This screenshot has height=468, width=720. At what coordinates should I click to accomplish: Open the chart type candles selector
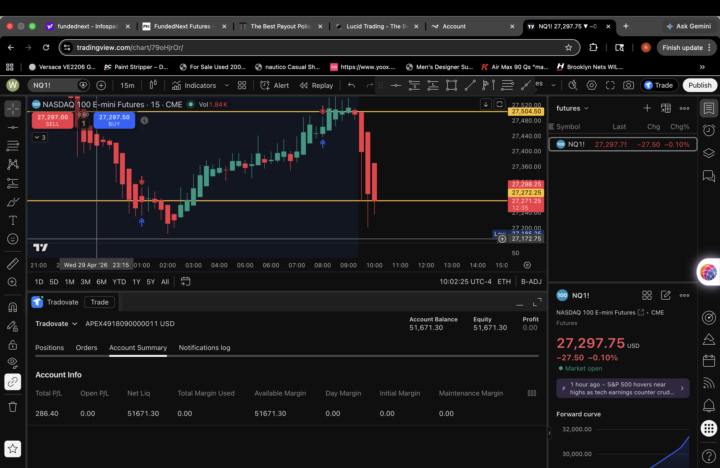(153, 85)
